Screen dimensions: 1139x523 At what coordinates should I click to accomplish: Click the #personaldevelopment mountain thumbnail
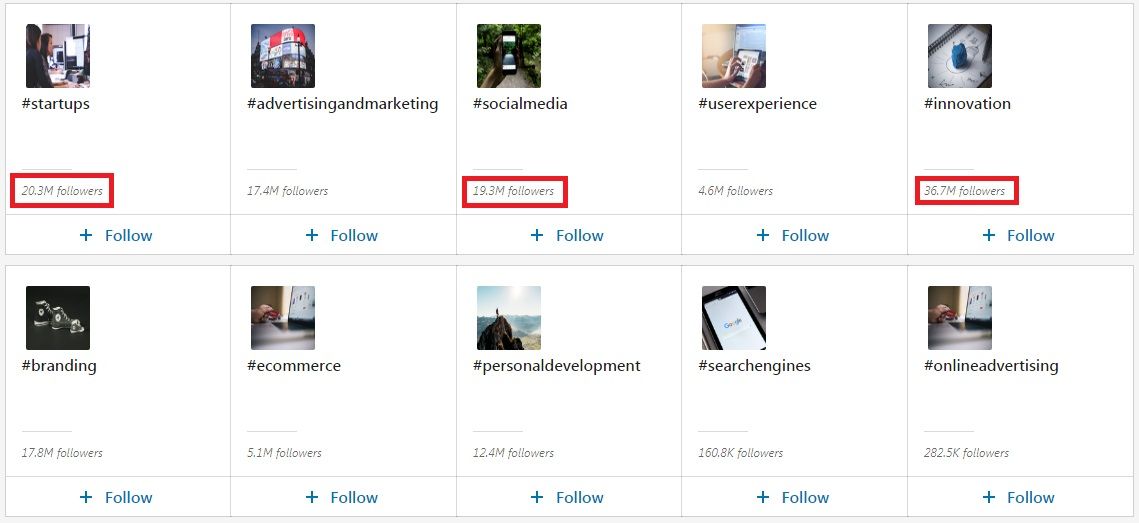point(509,318)
